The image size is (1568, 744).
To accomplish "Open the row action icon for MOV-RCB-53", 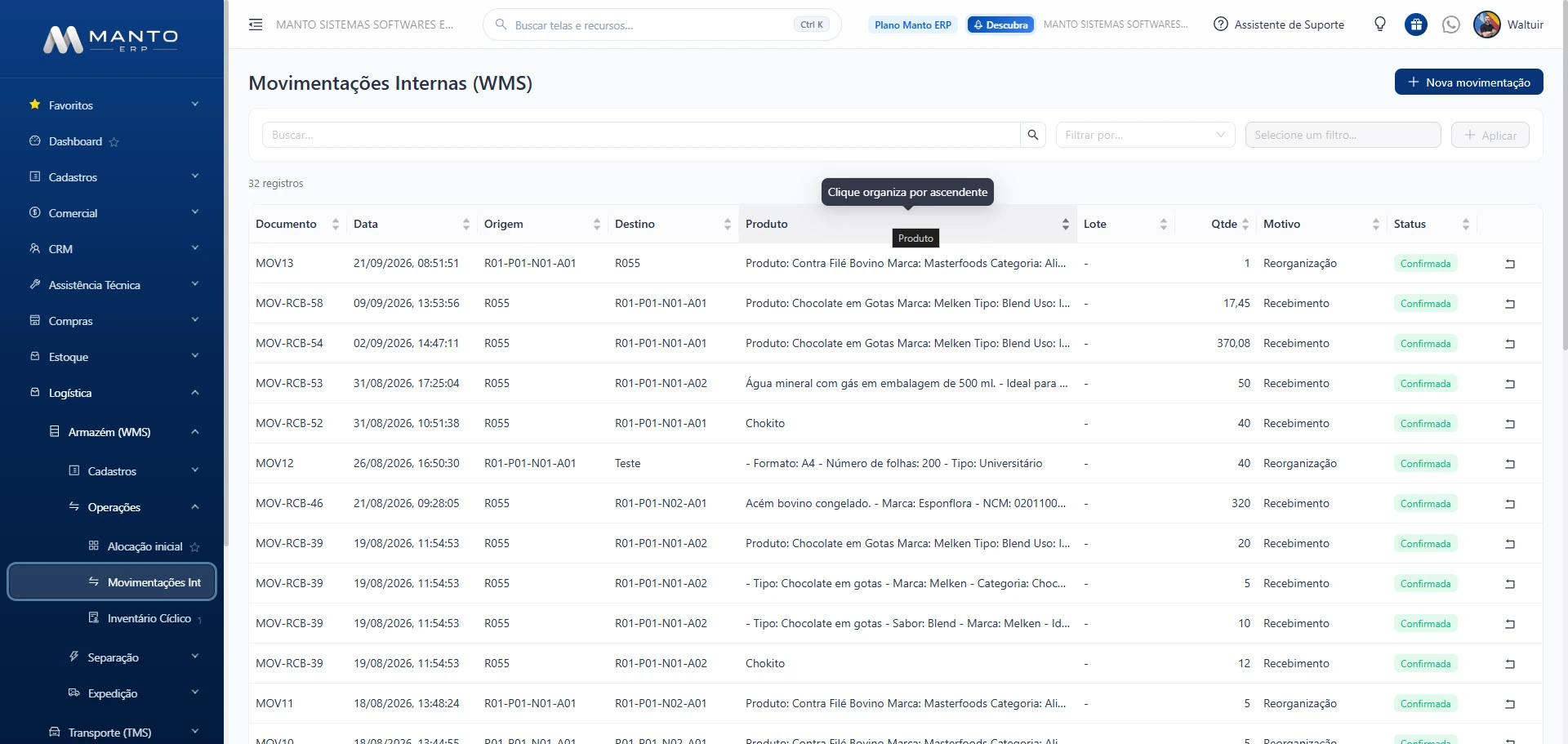I will (1510, 384).
